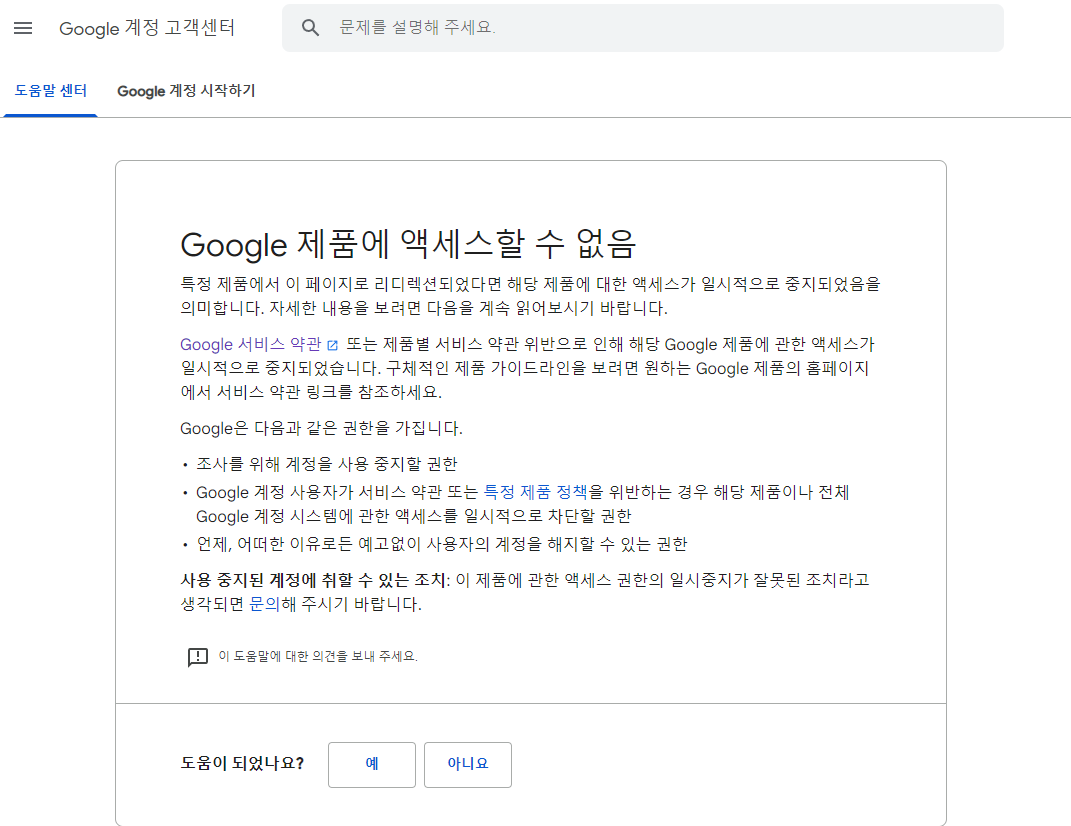Click bold text 사용 중지된 계정에 취할 수 있는 조치
This screenshot has width=1071, height=826.
point(314,580)
